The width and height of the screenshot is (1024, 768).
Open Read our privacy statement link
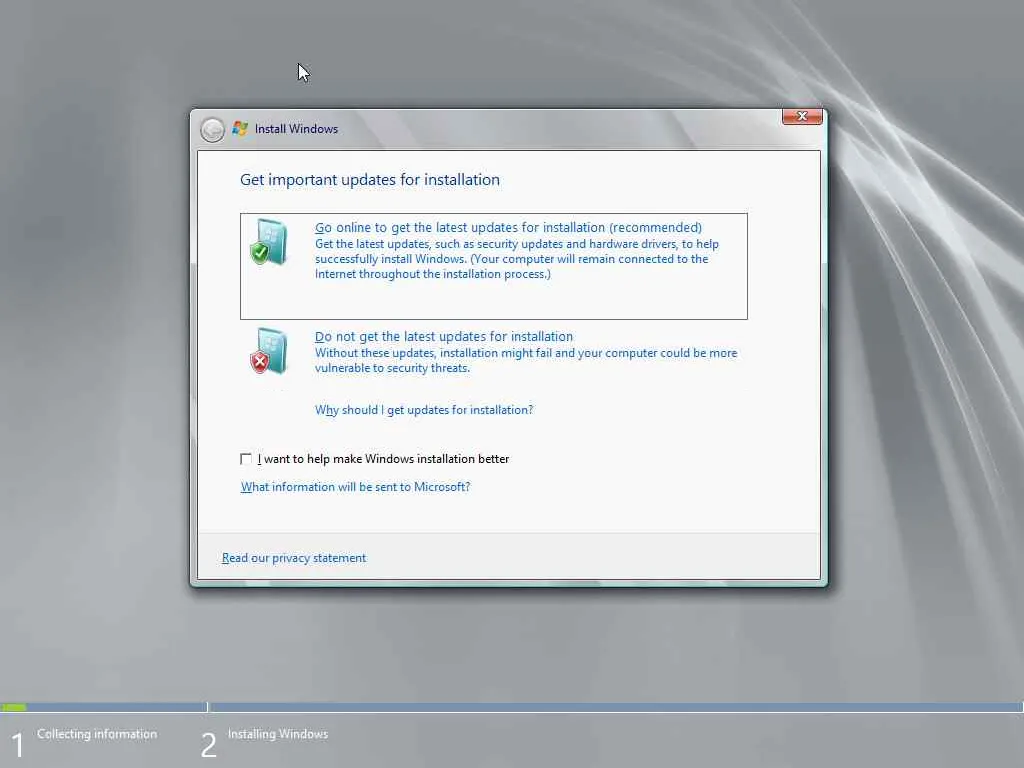click(x=294, y=558)
